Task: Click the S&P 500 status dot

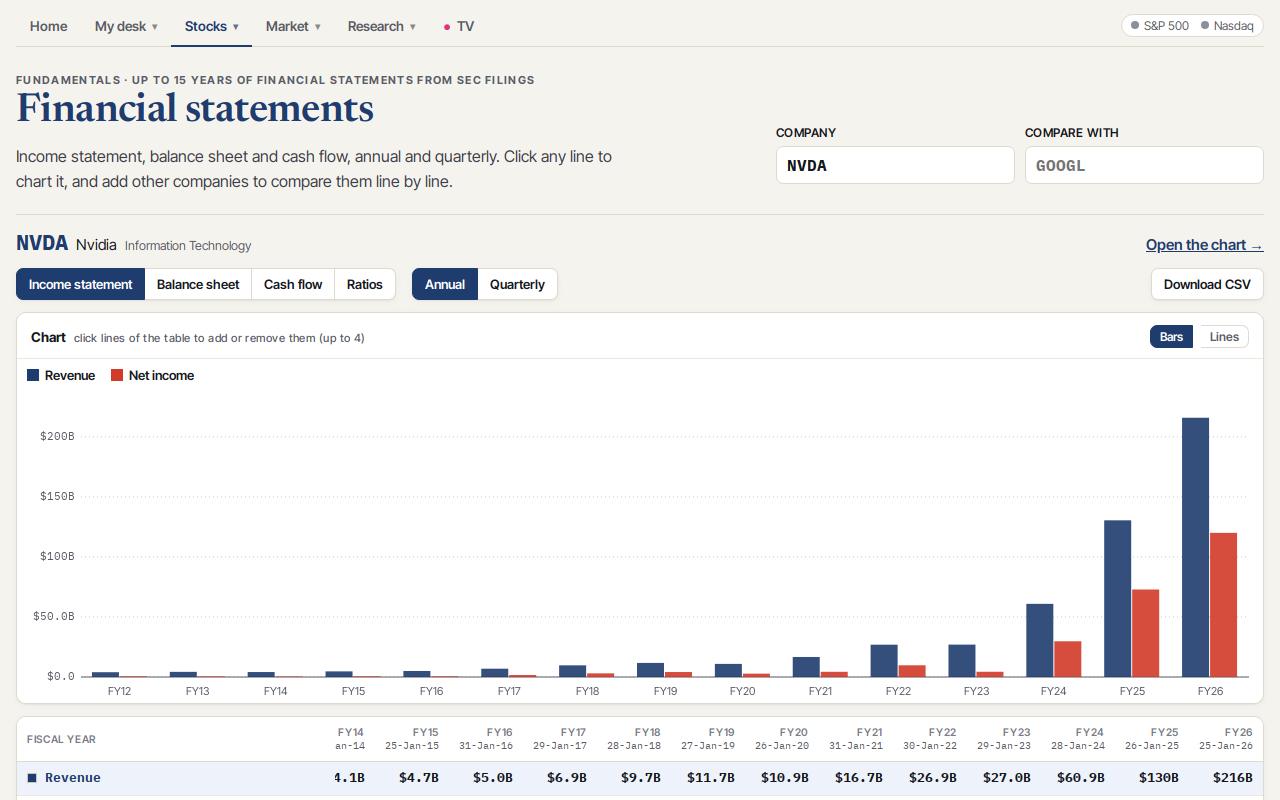Action: (1135, 26)
